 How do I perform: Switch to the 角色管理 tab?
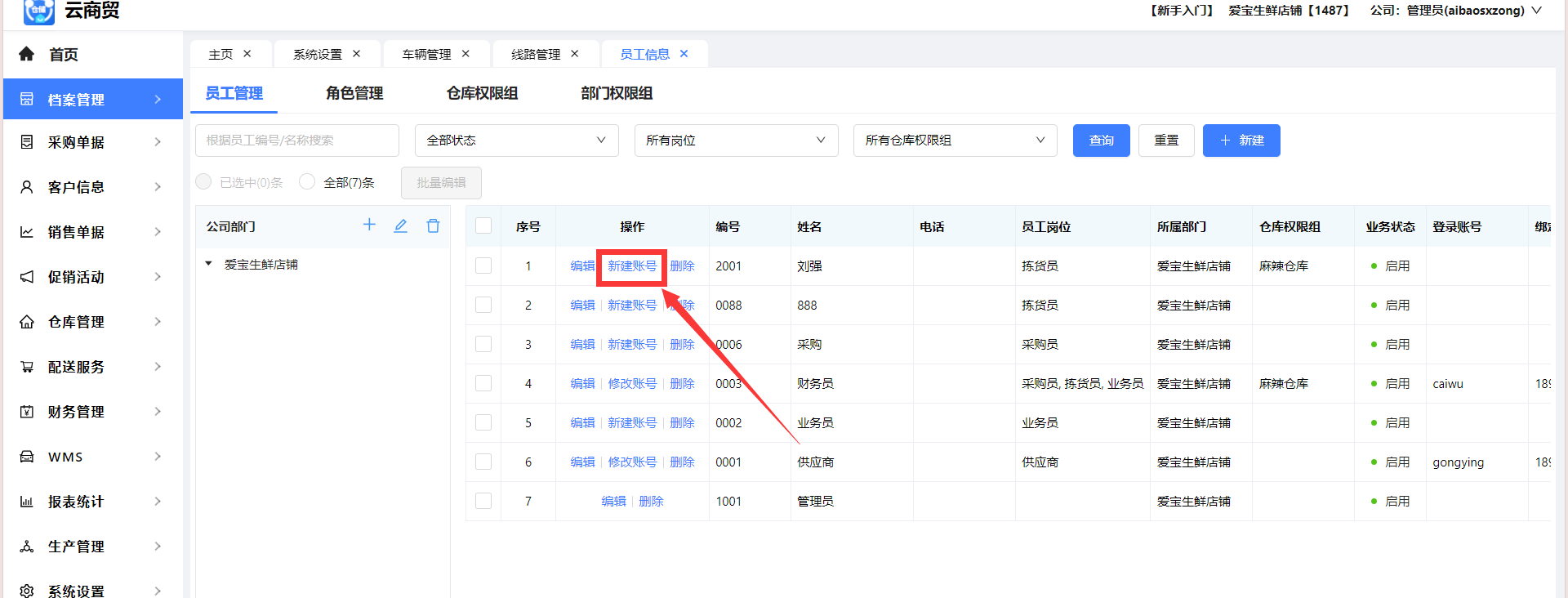[x=354, y=93]
